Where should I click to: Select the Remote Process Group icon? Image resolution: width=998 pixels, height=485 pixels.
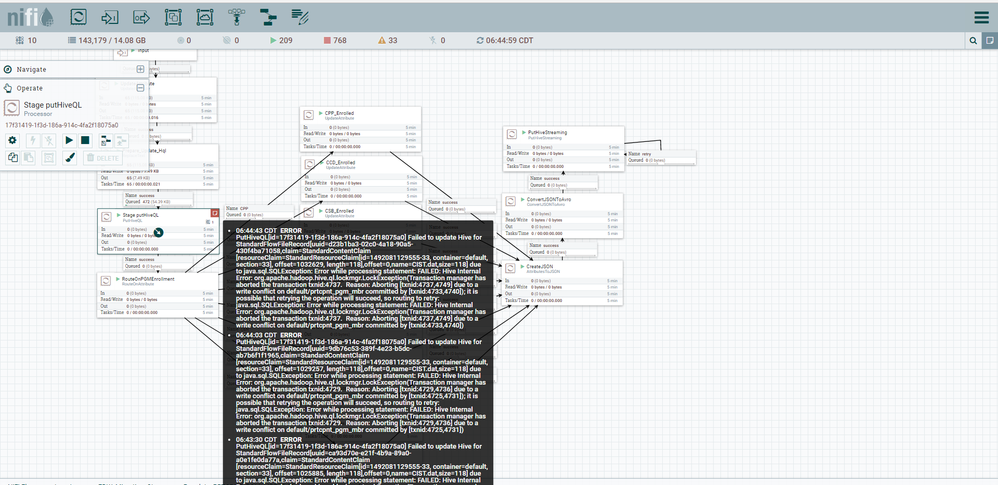[205, 16]
